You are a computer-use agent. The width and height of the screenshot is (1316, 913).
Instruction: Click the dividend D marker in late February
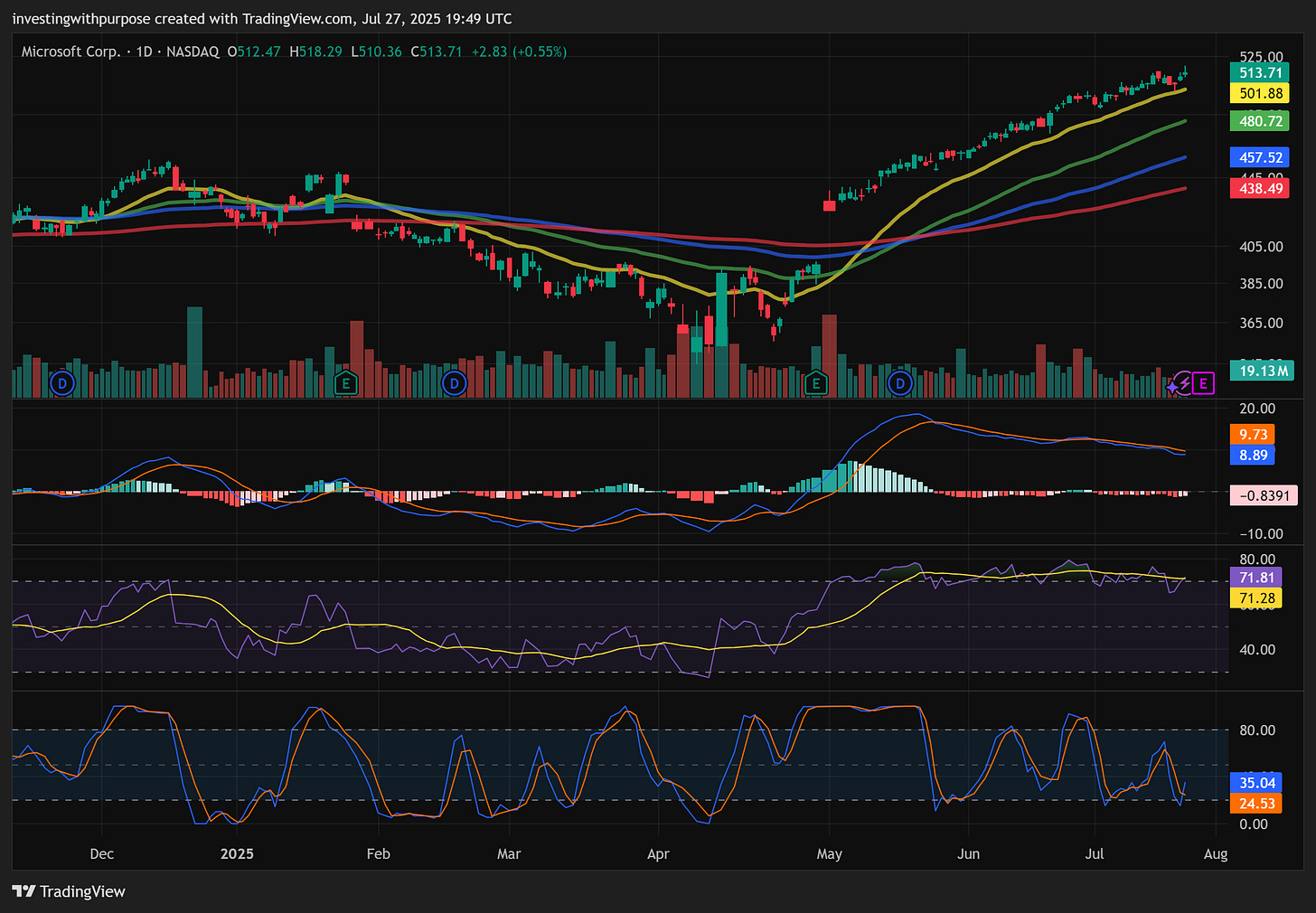[x=454, y=383]
